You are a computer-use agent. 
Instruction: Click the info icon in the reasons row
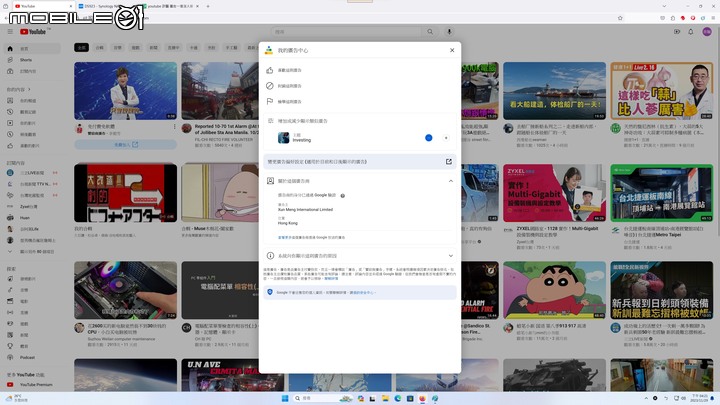pos(270,256)
